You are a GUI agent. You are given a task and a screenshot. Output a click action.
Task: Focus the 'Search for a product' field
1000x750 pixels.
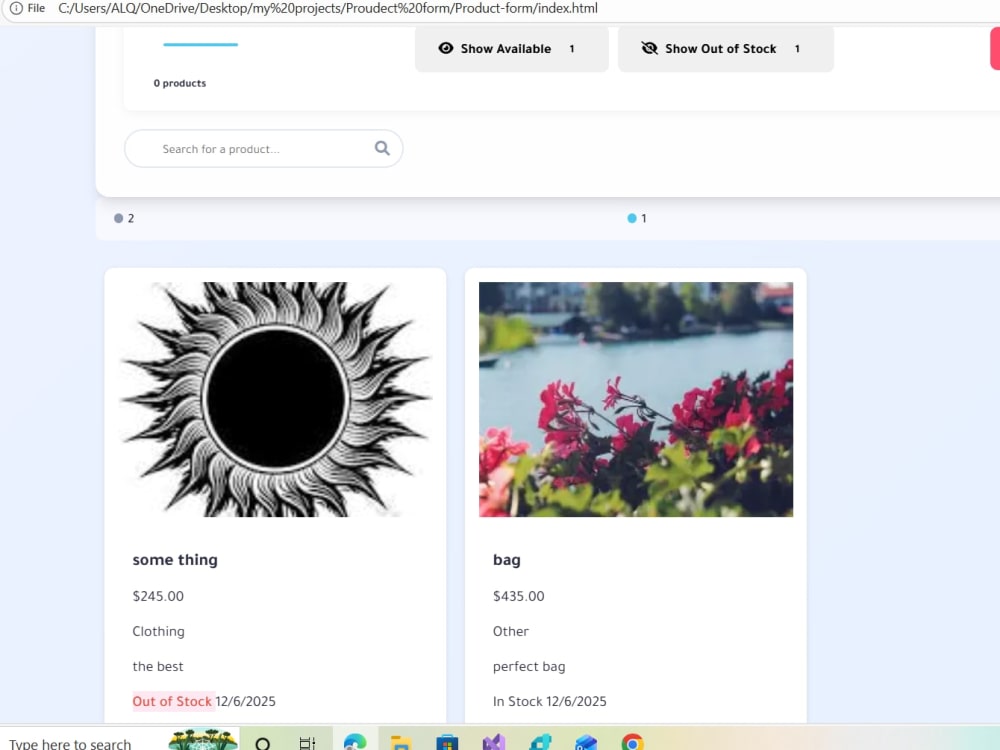(x=263, y=149)
